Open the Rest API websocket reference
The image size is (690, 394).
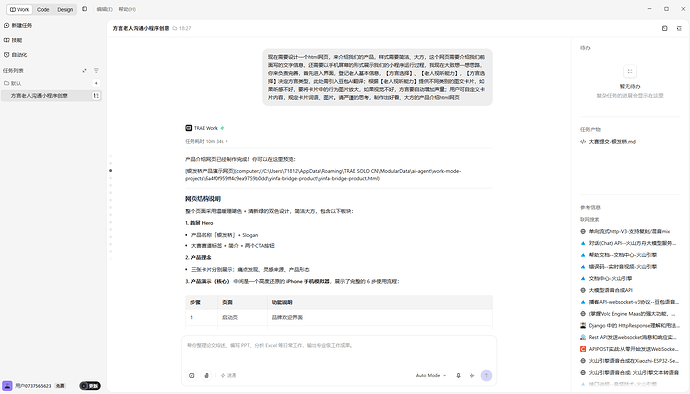pyautogui.click(x=628, y=337)
